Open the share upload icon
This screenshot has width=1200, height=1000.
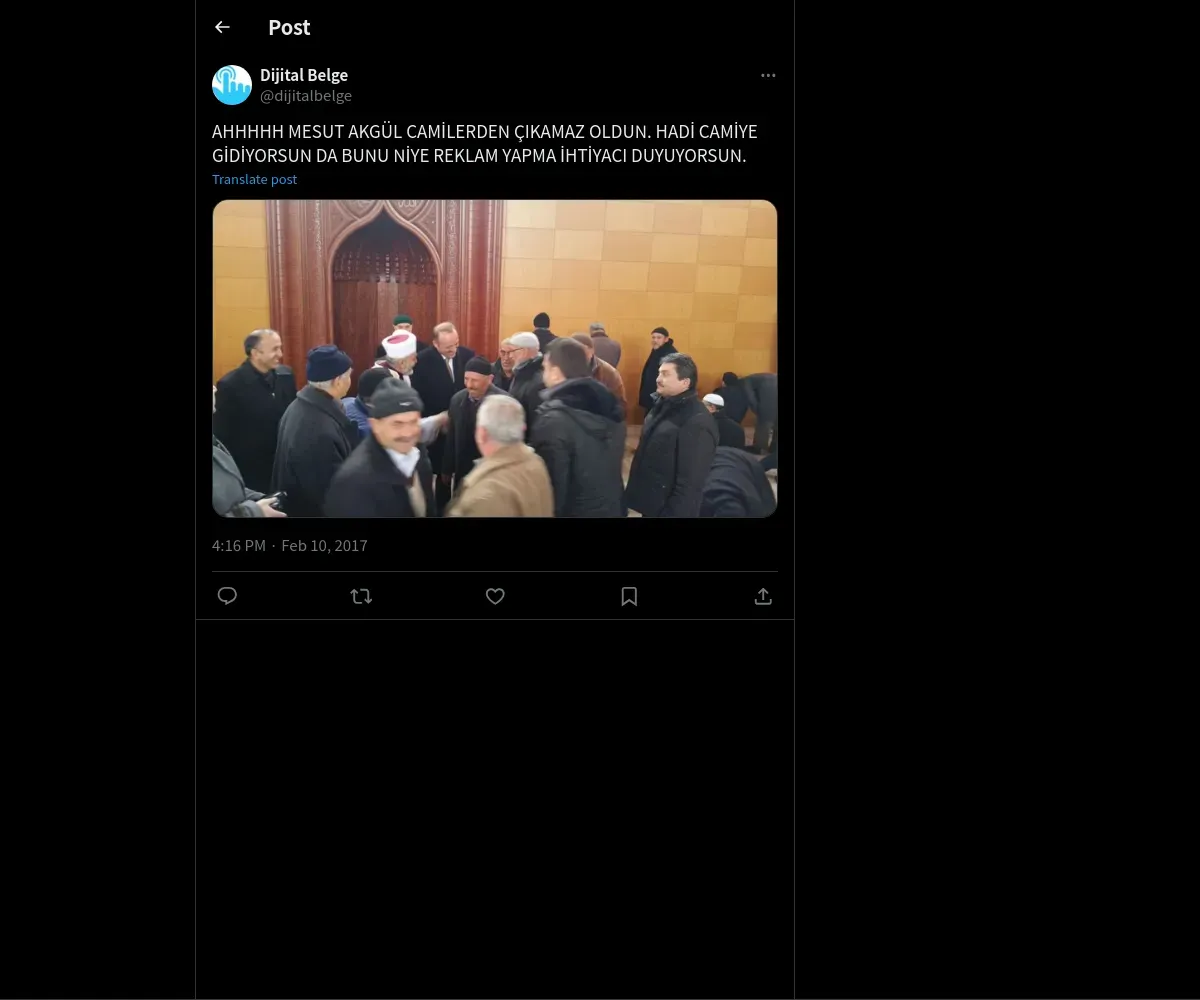[763, 596]
